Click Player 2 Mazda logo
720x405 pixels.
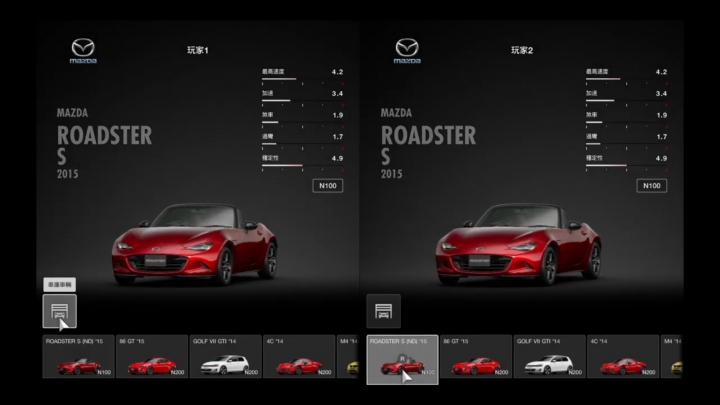(407, 51)
